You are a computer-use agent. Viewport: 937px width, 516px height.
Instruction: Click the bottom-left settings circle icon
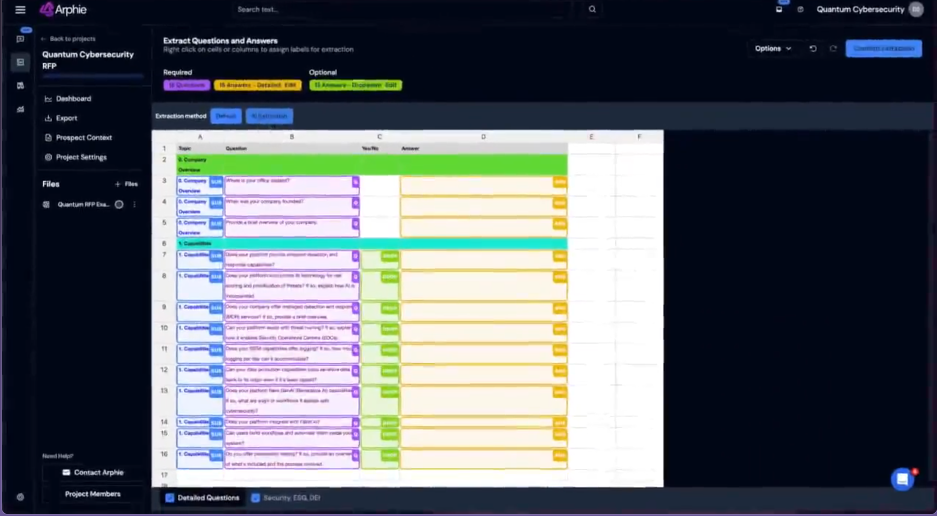point(20,497)
